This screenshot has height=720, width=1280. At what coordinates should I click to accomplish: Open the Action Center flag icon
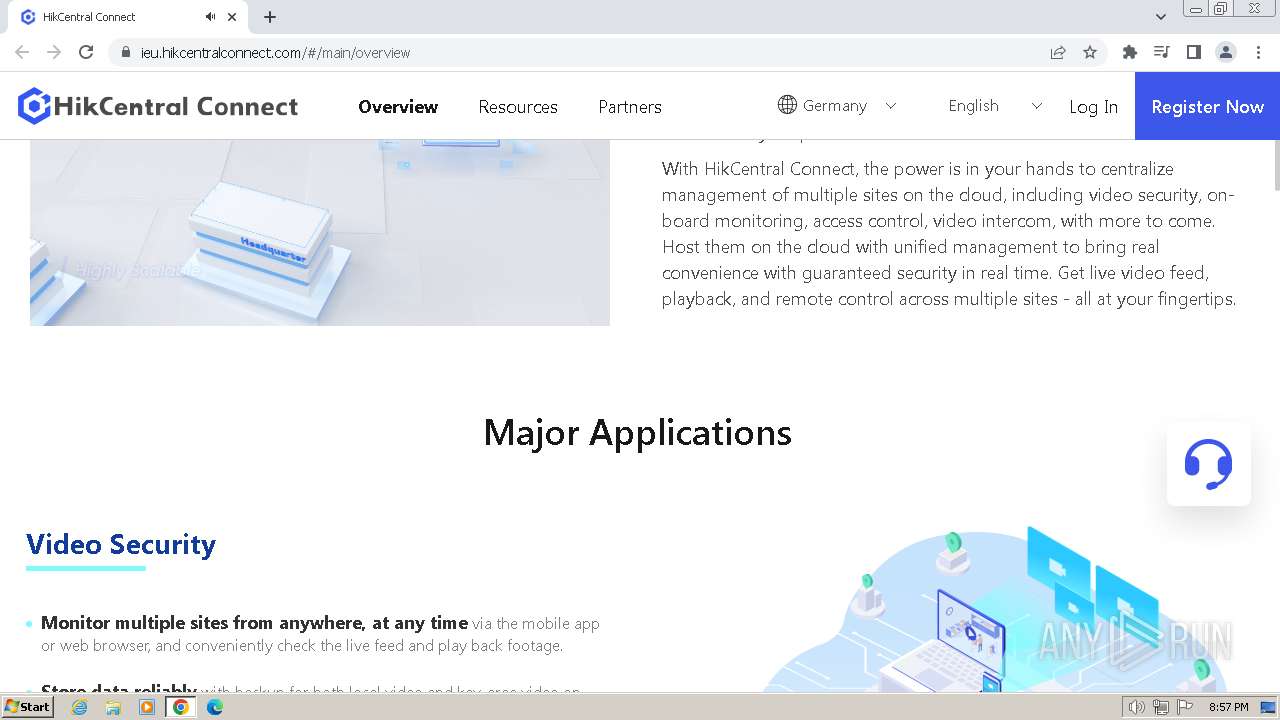click(x=1185, y=707)
